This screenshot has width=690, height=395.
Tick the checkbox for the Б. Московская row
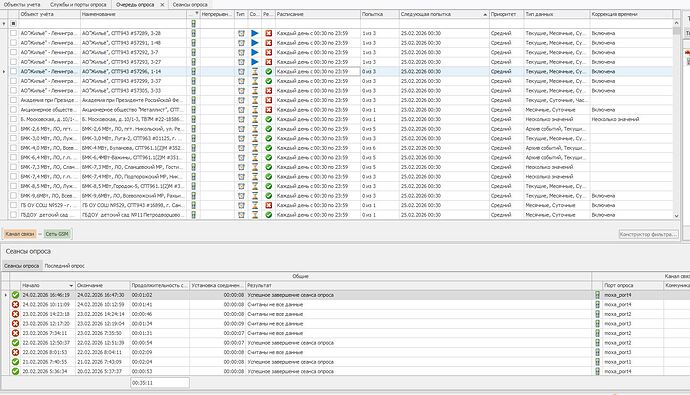tap(14, 120)
